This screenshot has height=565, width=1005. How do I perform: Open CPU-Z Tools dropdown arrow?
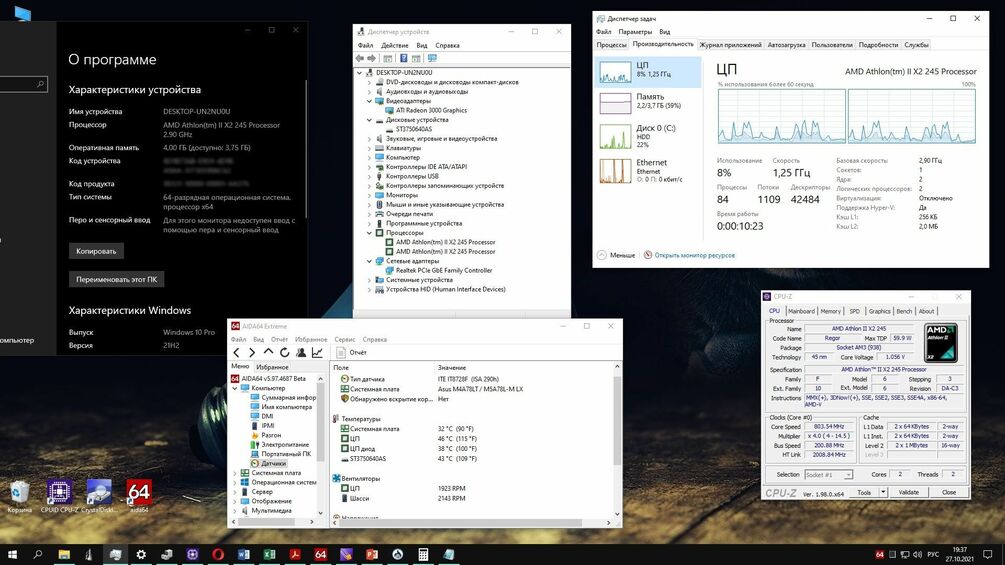(883, 493)
